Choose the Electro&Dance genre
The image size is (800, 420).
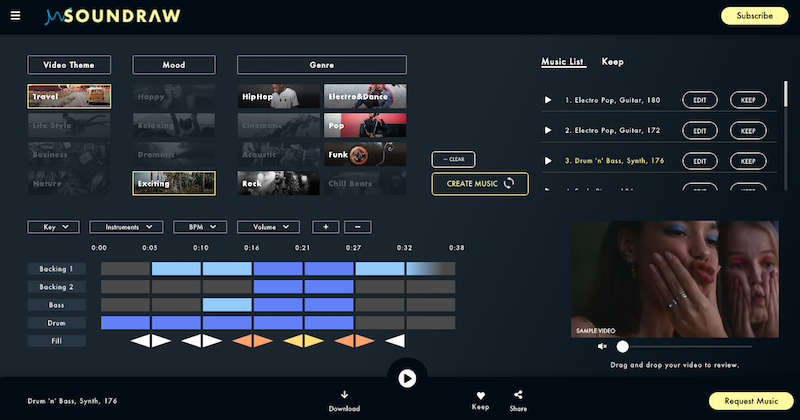tap(365, 96)
